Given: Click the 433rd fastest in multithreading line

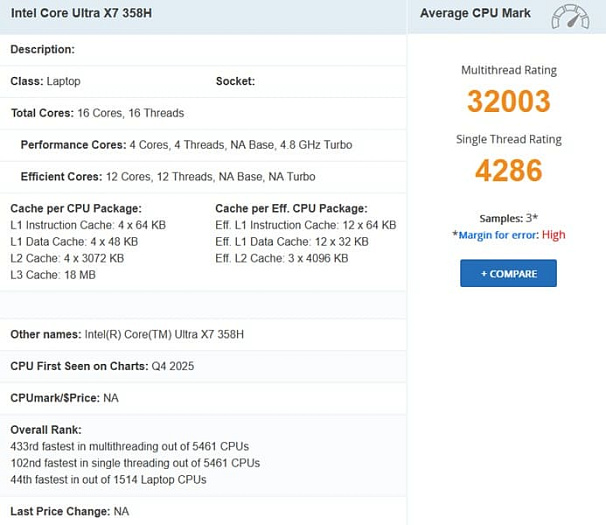Looking at the screenshot, I should [x=130, y=447].
